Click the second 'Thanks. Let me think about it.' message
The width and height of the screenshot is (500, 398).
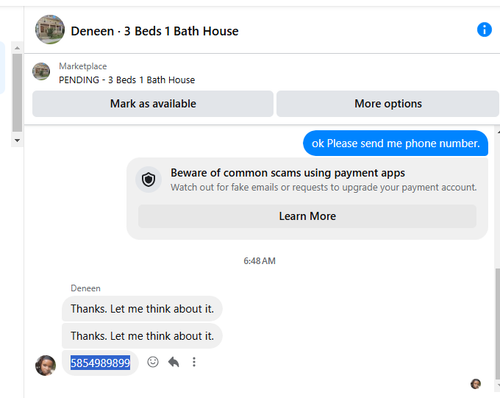pos(142,336)
